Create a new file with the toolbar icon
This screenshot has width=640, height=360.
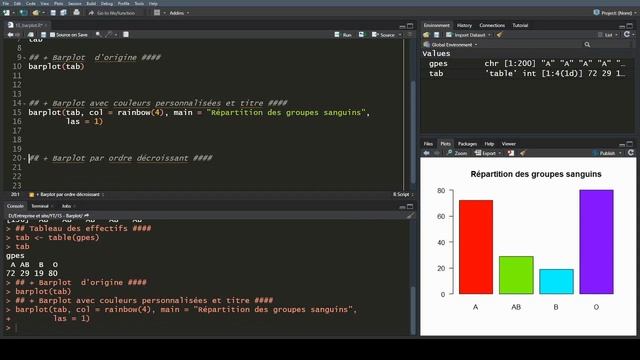click(7, 13)
